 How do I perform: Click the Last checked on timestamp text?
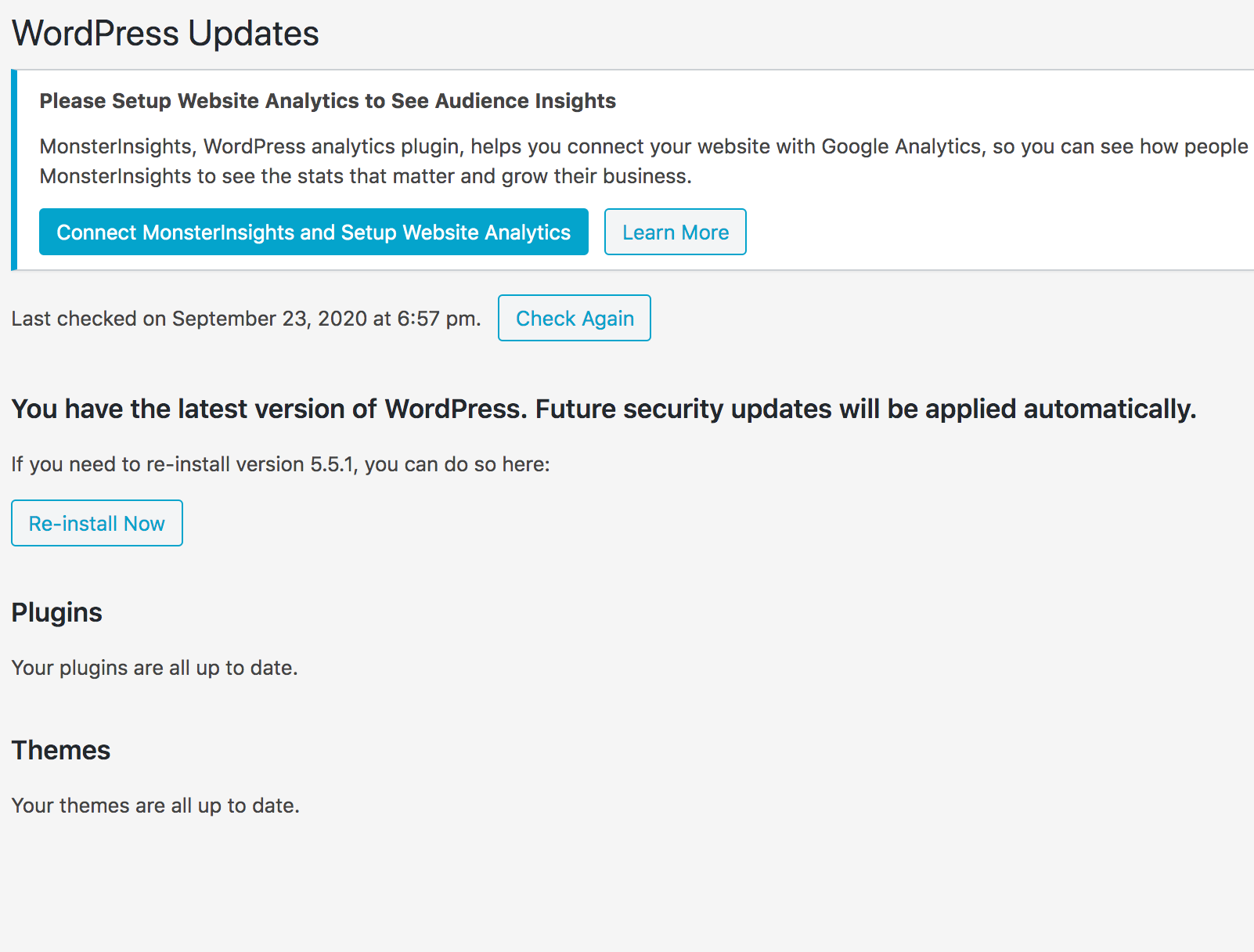pos(245,319)
